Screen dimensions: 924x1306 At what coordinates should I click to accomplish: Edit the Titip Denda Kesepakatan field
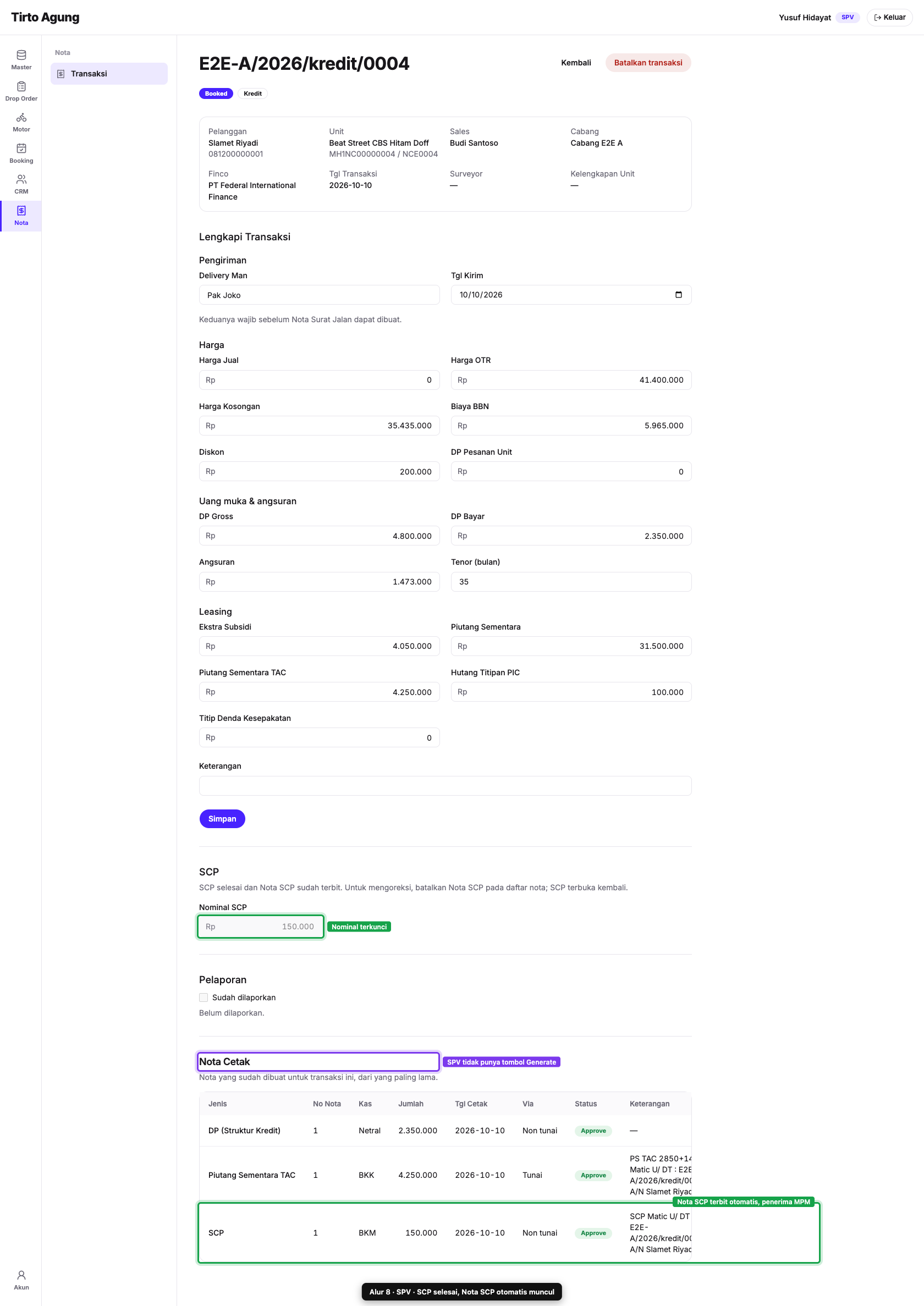(319, 737)
